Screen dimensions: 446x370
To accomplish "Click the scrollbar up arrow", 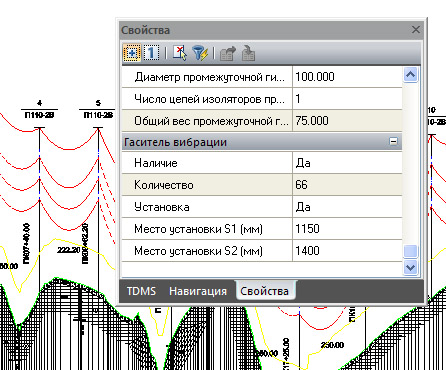I will point(410,75).
